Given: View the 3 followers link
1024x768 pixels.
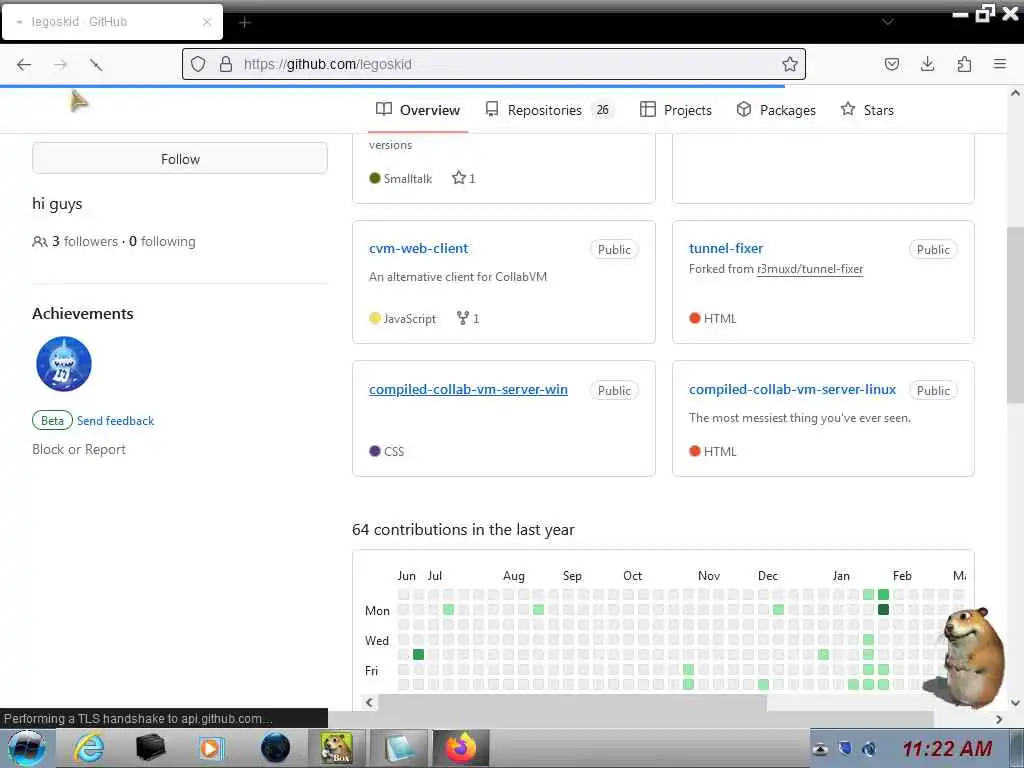Looking at the screenshot, I should click(85, 242).
